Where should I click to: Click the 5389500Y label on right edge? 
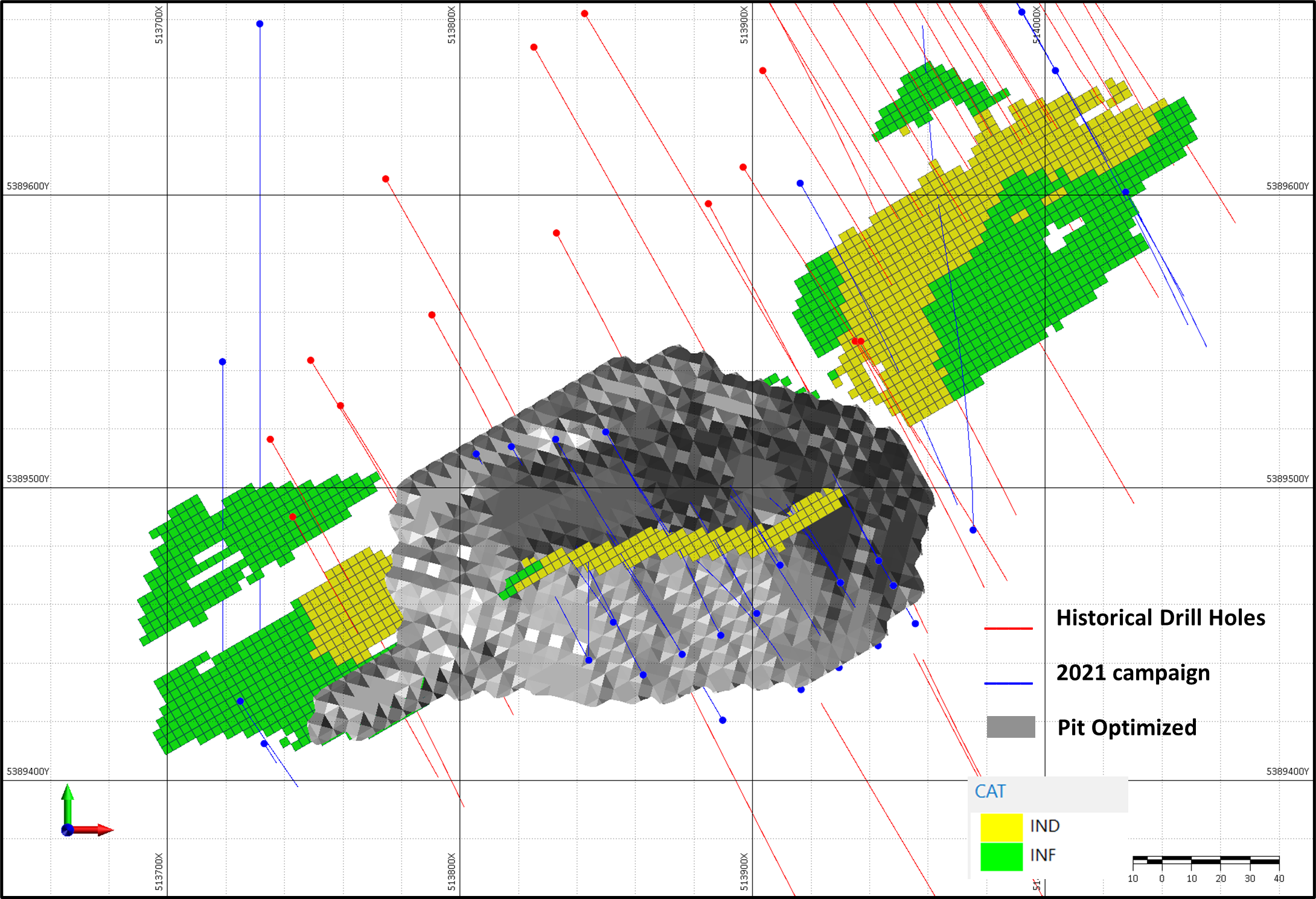[1287, 479]
